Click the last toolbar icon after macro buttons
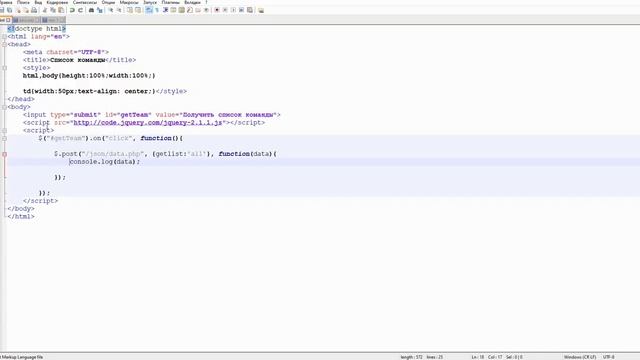 pyautogui.click(x=261, y=10)
